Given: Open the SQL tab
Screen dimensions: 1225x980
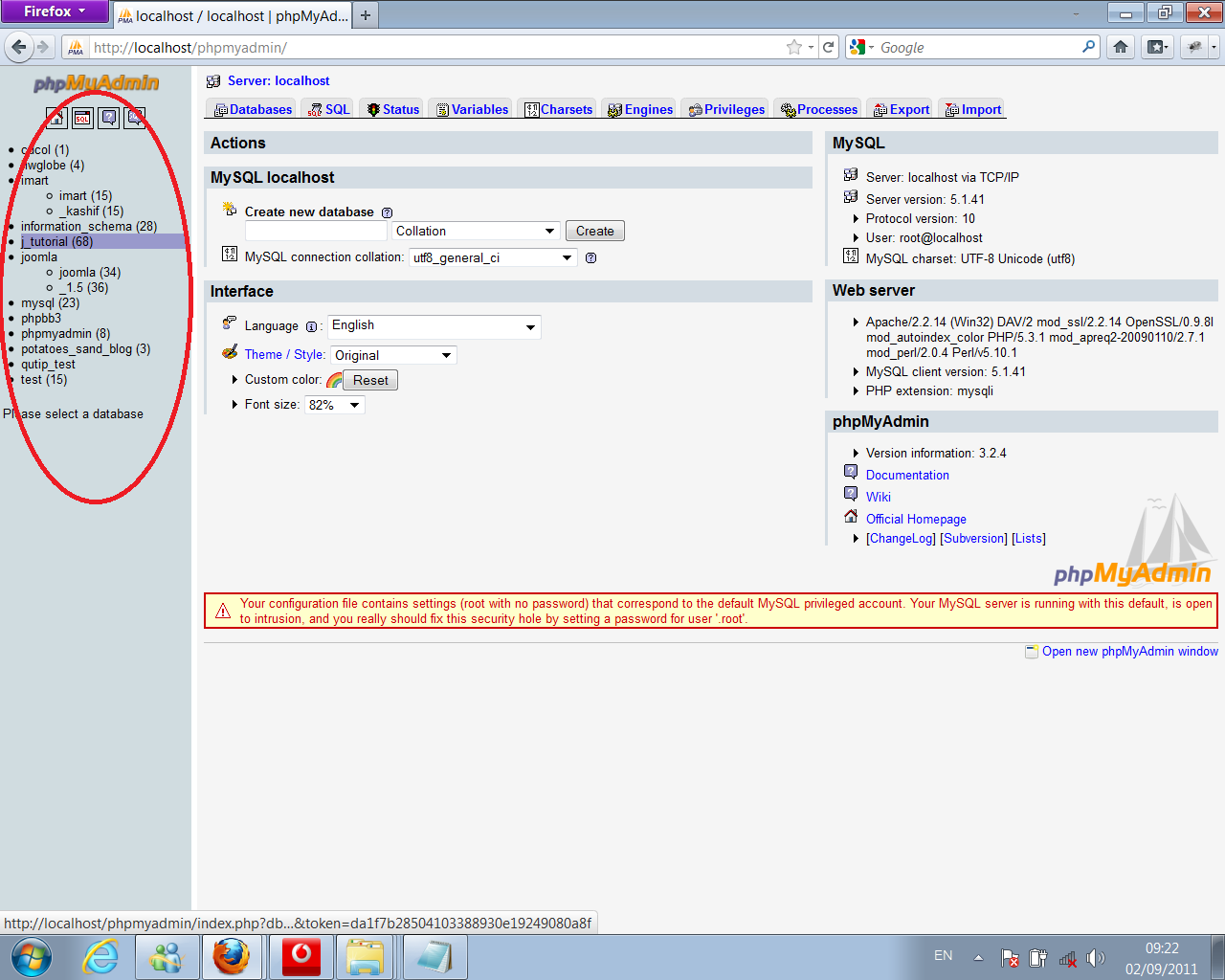Looking at the screenshot, I should pyautogui.click(x=328, y=109).
